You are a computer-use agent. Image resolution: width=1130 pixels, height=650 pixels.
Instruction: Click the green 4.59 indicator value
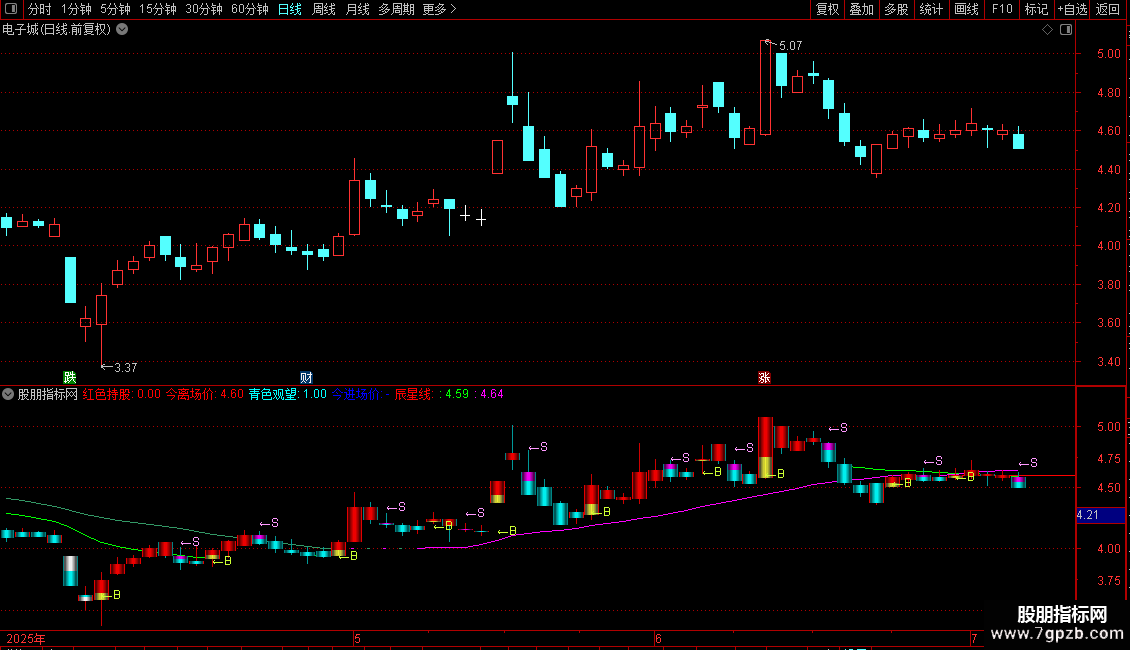457,394
